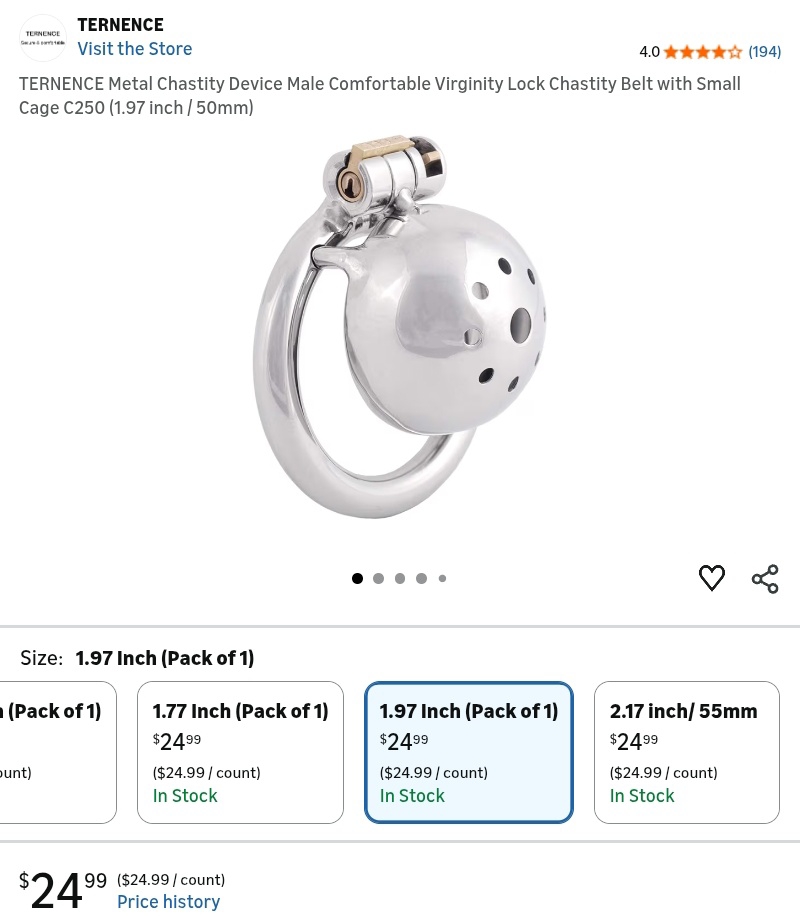Click the star rating icons
This screenshot has width=800, height=916.
702,52
